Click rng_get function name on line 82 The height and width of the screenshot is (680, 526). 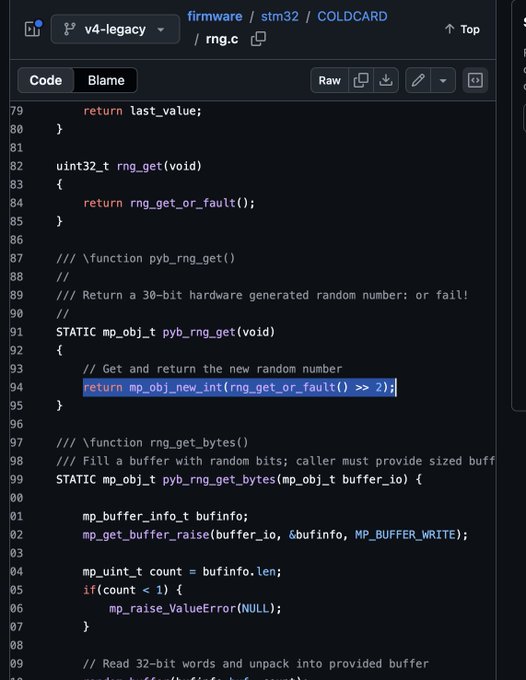pos(139,166)
